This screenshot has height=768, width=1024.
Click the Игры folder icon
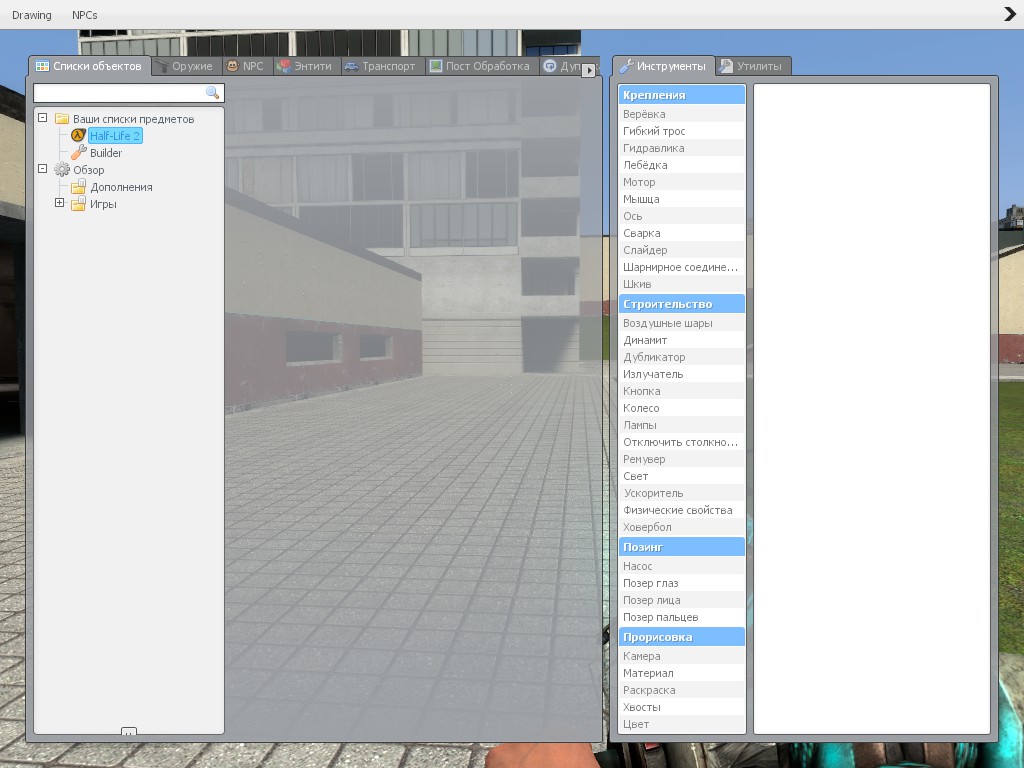tap(78, 204)
